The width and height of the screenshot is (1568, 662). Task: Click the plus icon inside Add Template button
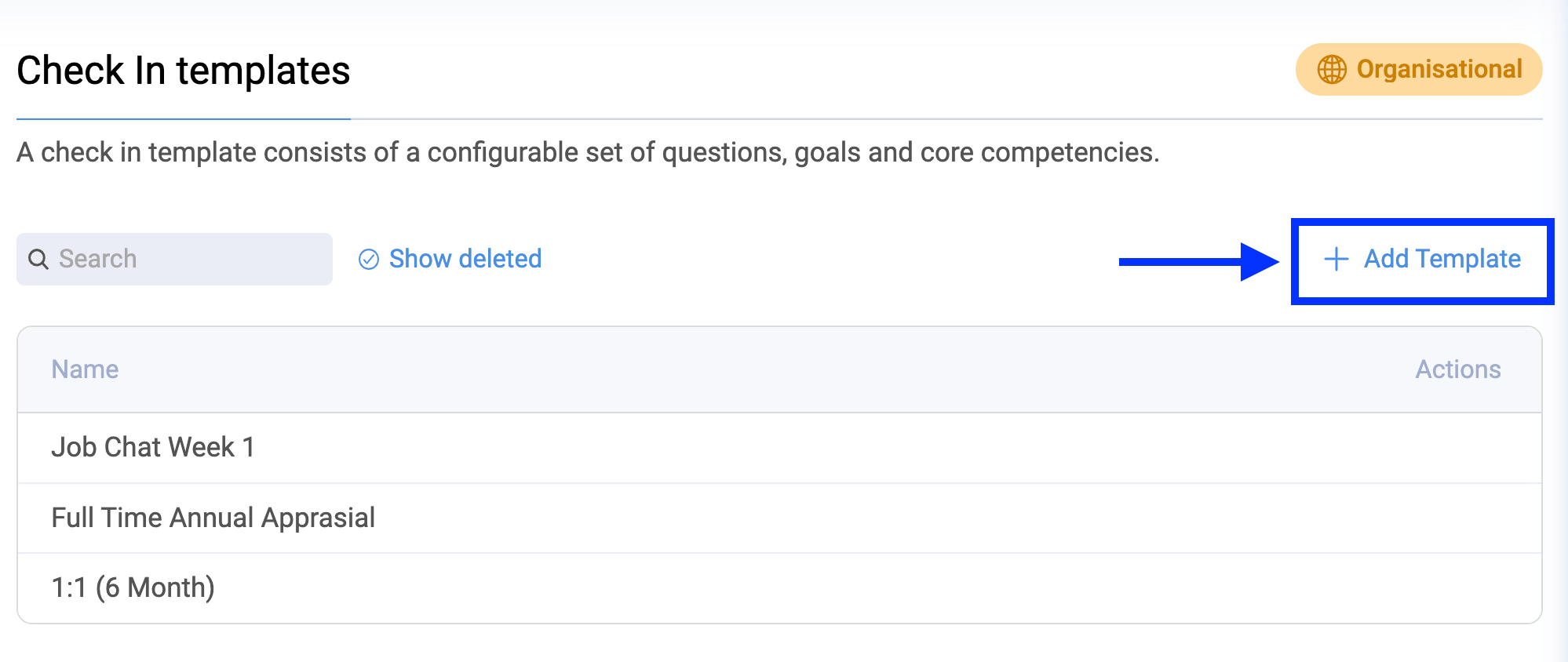(x=1336, y=259)
